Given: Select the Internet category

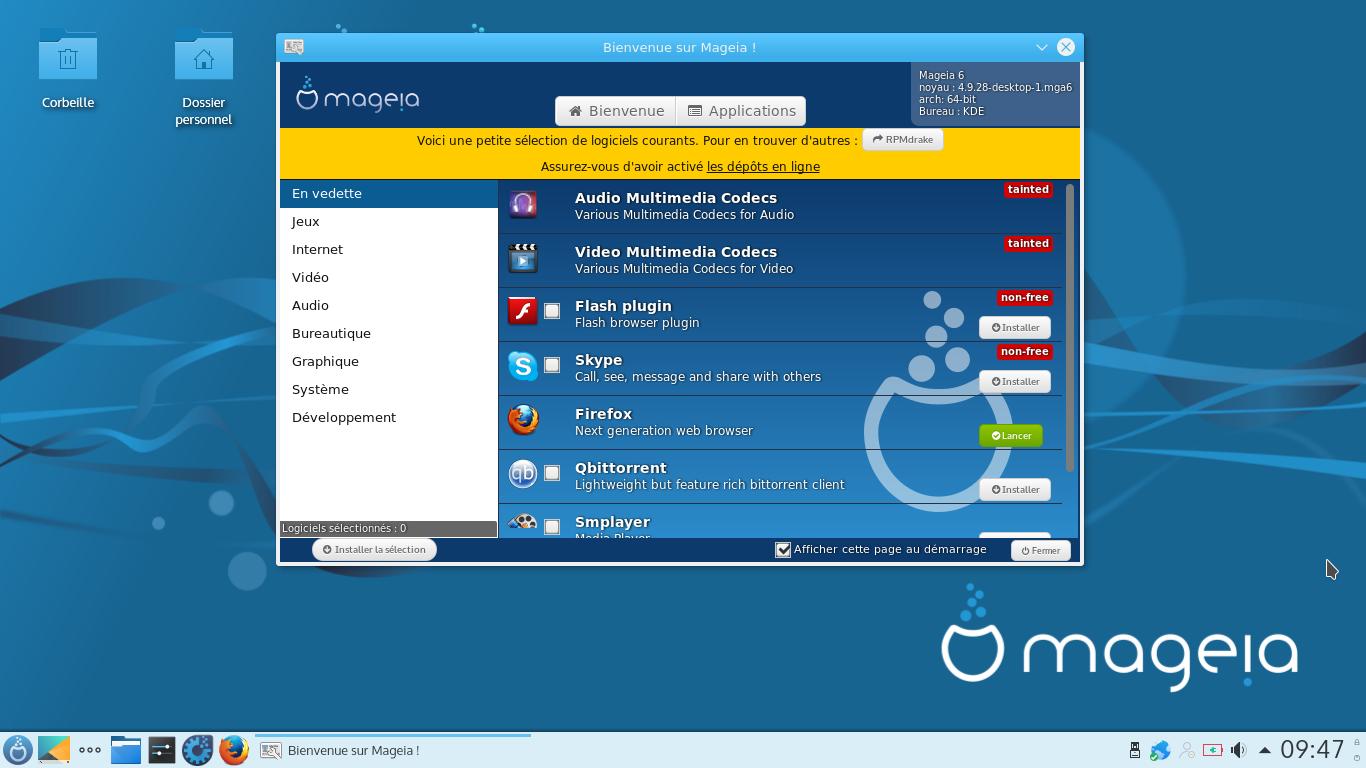Looking at the screenshot, I should [388, 250].
